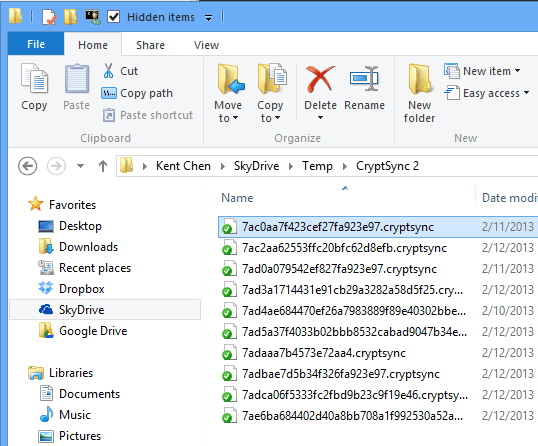Toggle the Hidden items checkbox

[114, 17]
